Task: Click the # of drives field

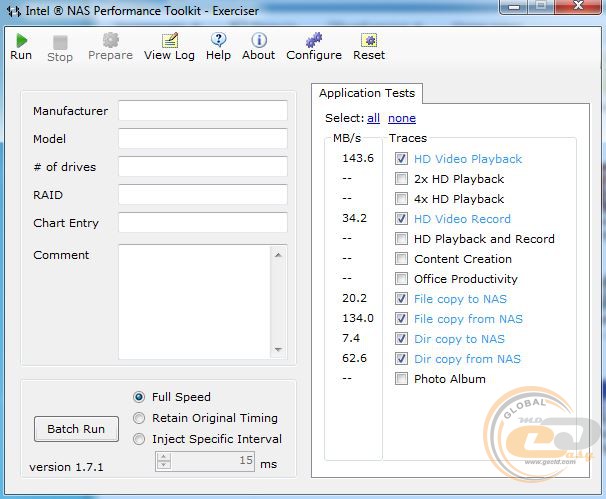Action: pyautogui.click(x=203, y=167)
